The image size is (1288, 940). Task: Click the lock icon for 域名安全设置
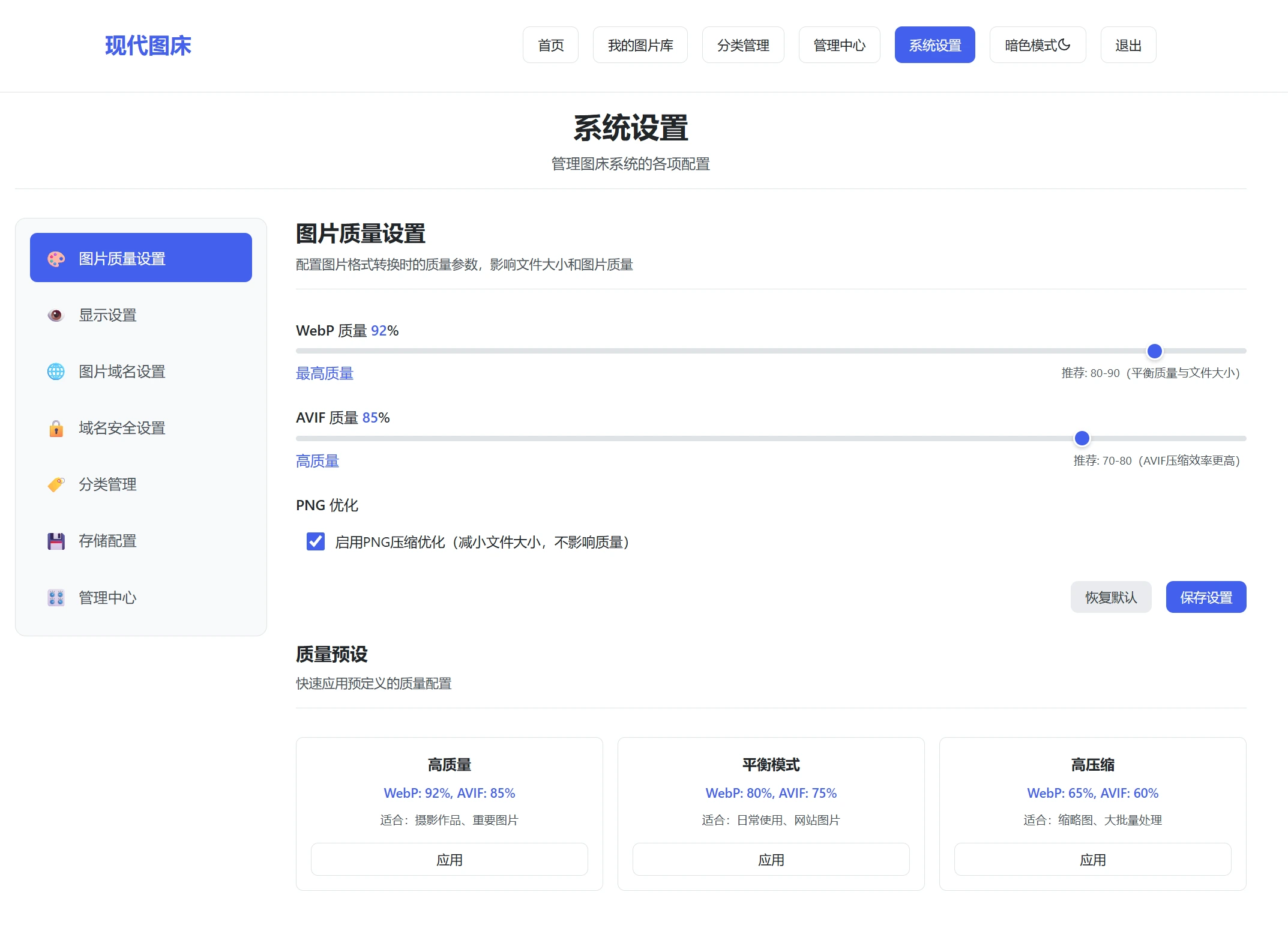56,428
